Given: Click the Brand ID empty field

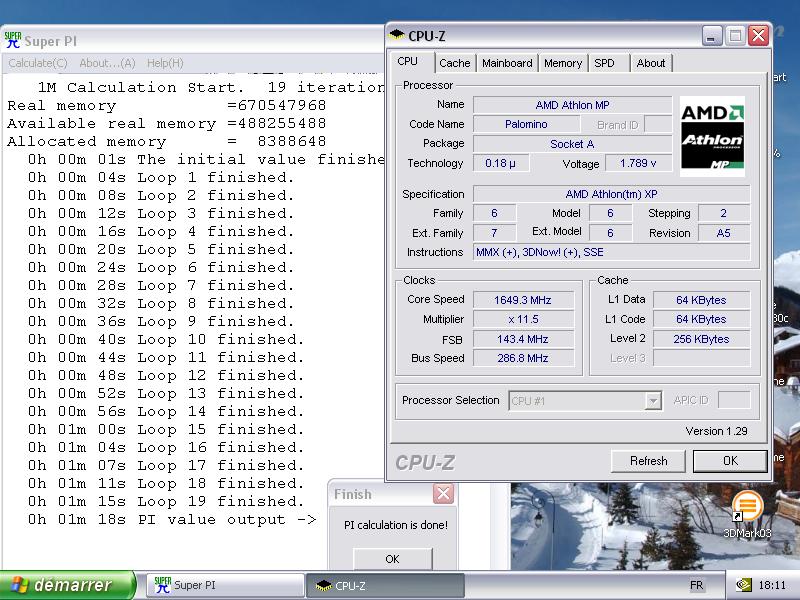Looking at the screenshot, I should [x=658, y=124].
